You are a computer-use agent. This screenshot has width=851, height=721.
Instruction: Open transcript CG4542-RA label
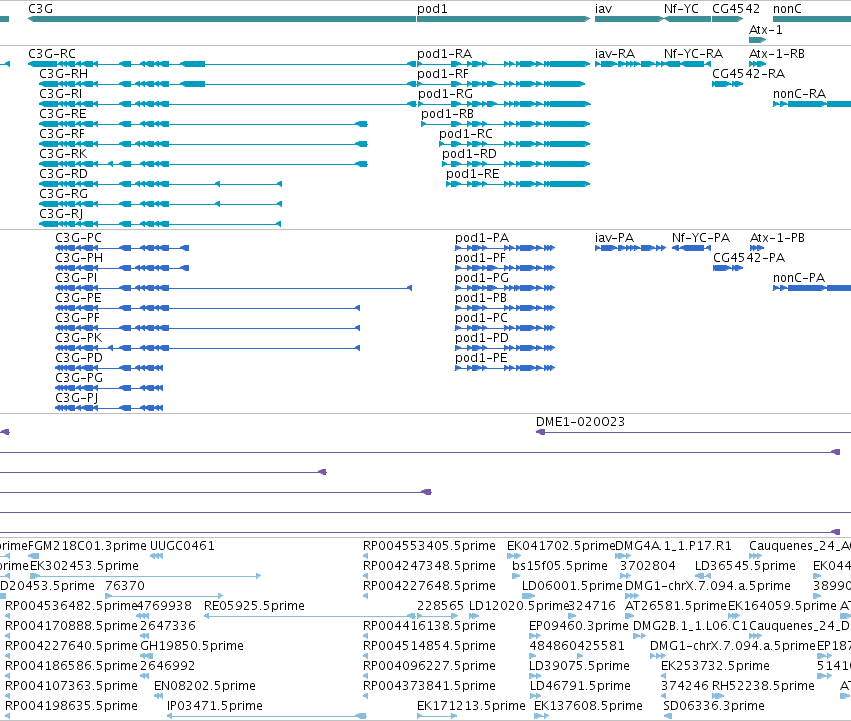(748, 74)
